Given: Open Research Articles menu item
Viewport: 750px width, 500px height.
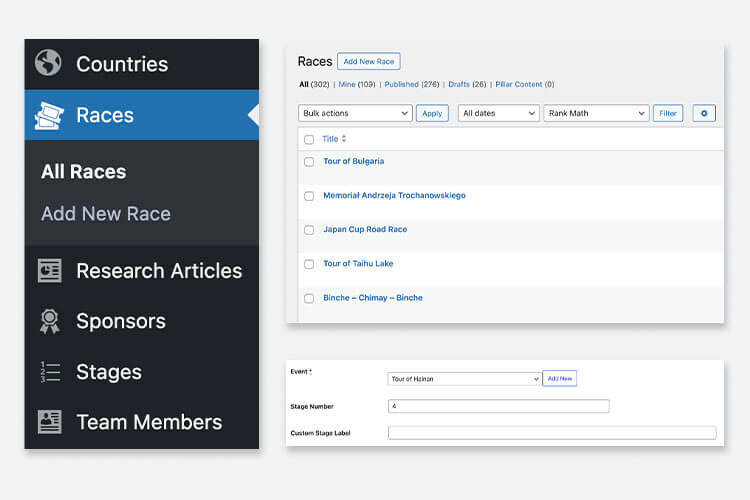Looking at the screenshot, I should pos(142,271).
